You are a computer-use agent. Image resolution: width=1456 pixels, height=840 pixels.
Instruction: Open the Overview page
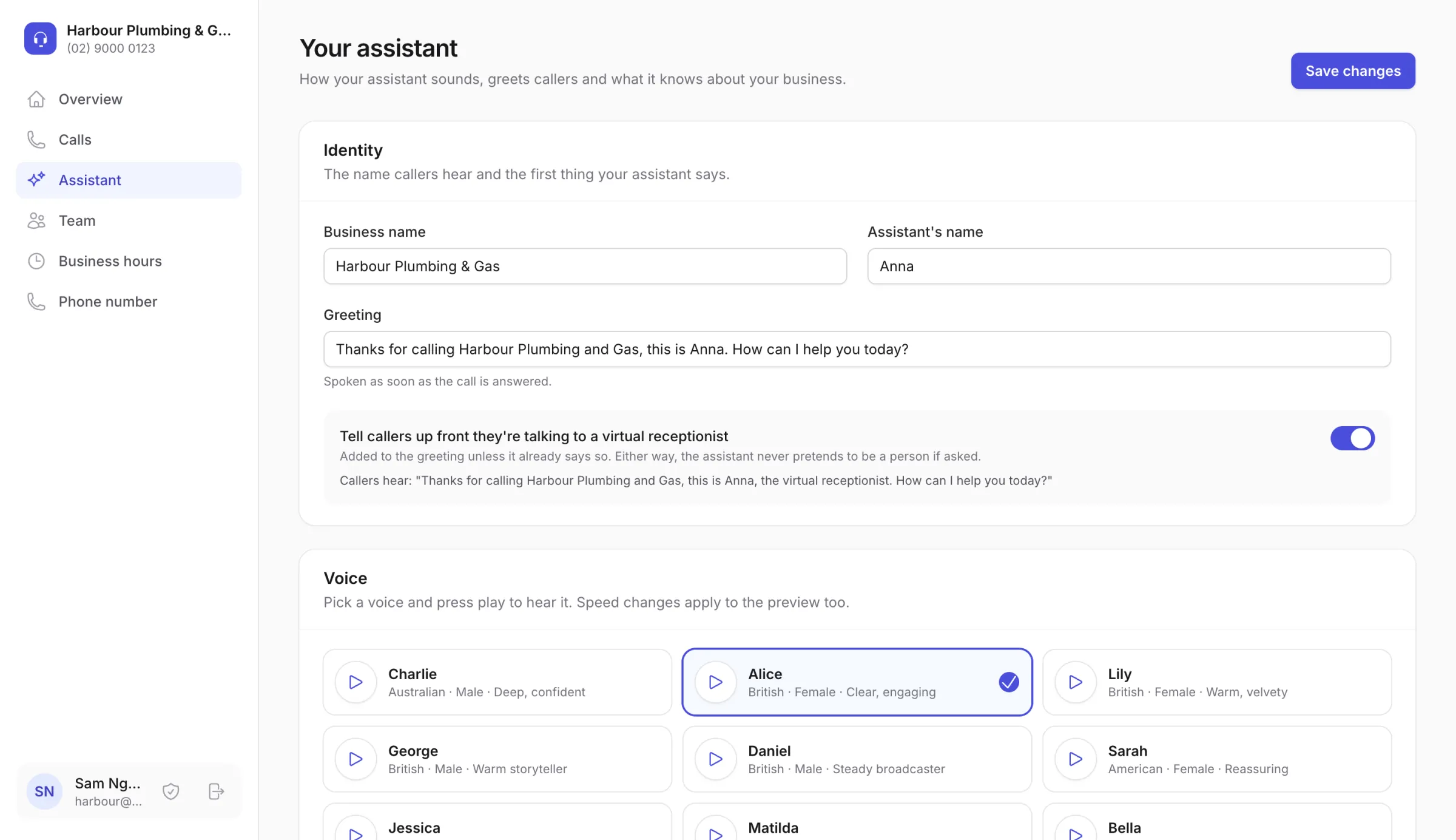129,99
